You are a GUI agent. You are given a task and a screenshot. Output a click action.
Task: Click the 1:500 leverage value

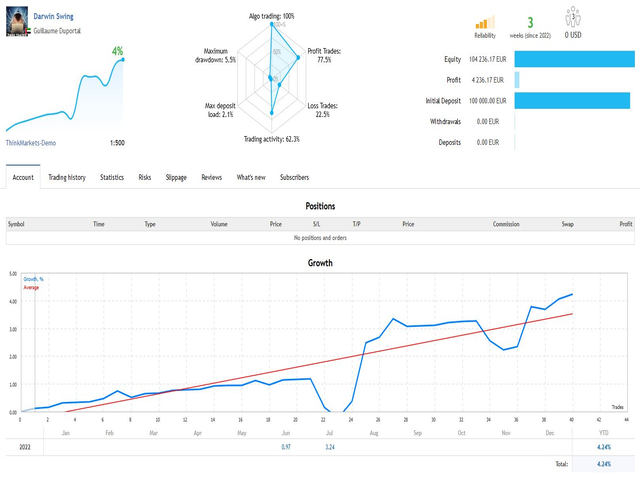click(117, 143)
